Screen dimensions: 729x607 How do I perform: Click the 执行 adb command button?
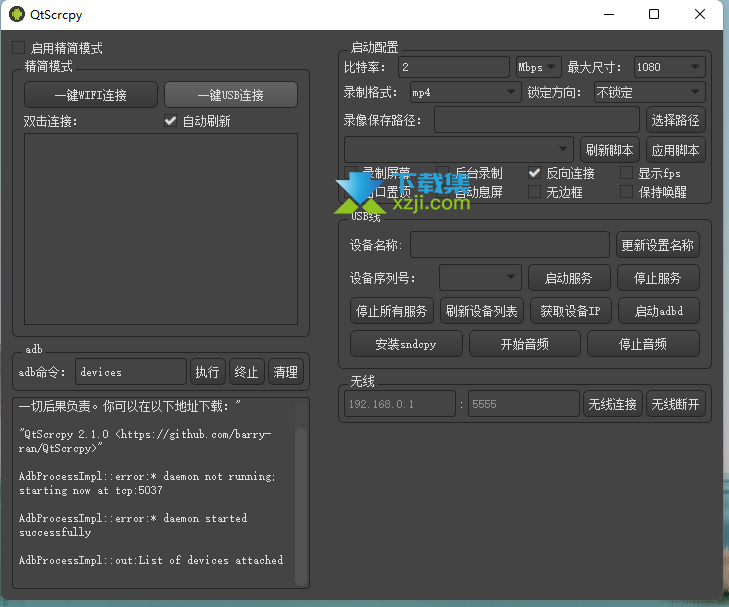[207, 371]
